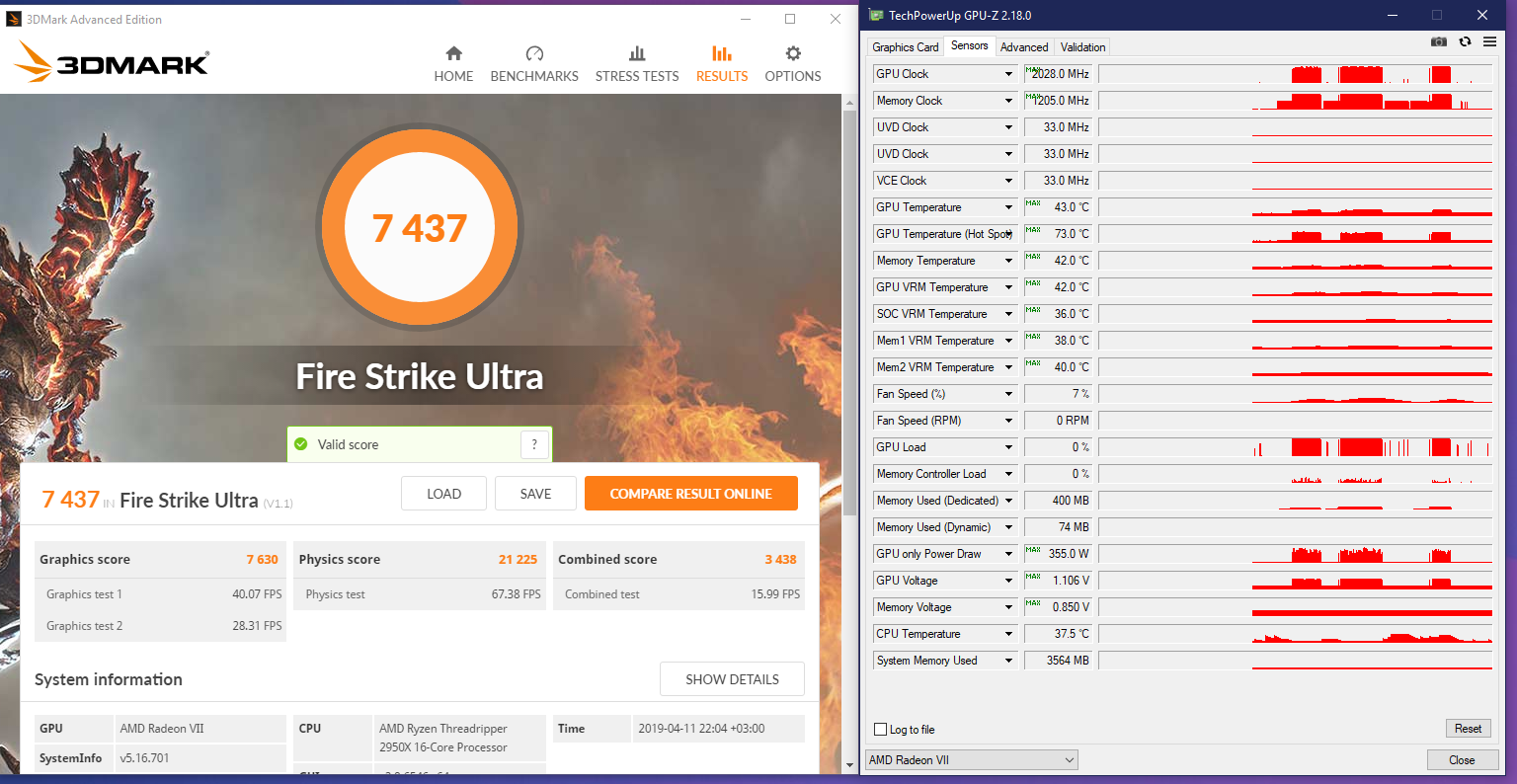The width and height of the screenshot is (1517, 784).
Task: Switch to the Graphics Card tab
Action: (906, 47)
